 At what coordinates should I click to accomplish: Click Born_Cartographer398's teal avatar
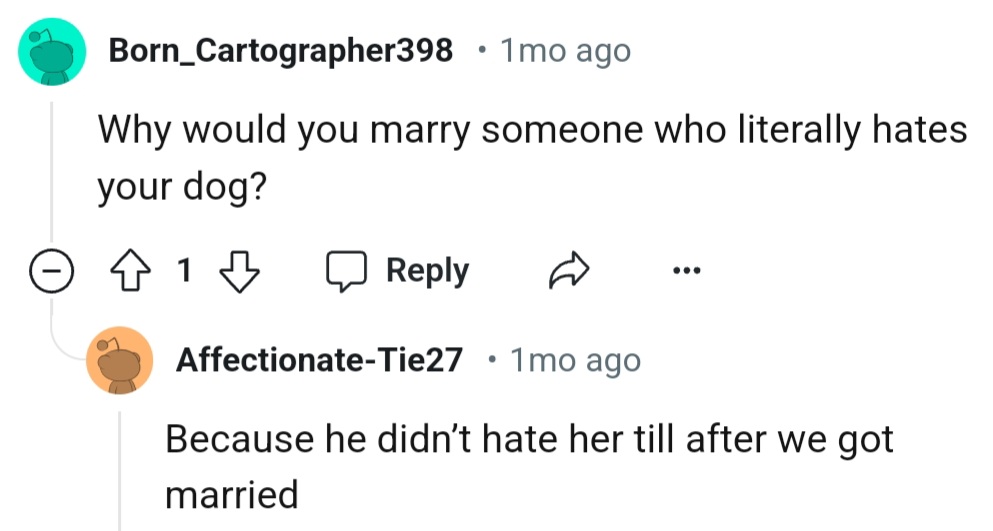click(51, 51)
